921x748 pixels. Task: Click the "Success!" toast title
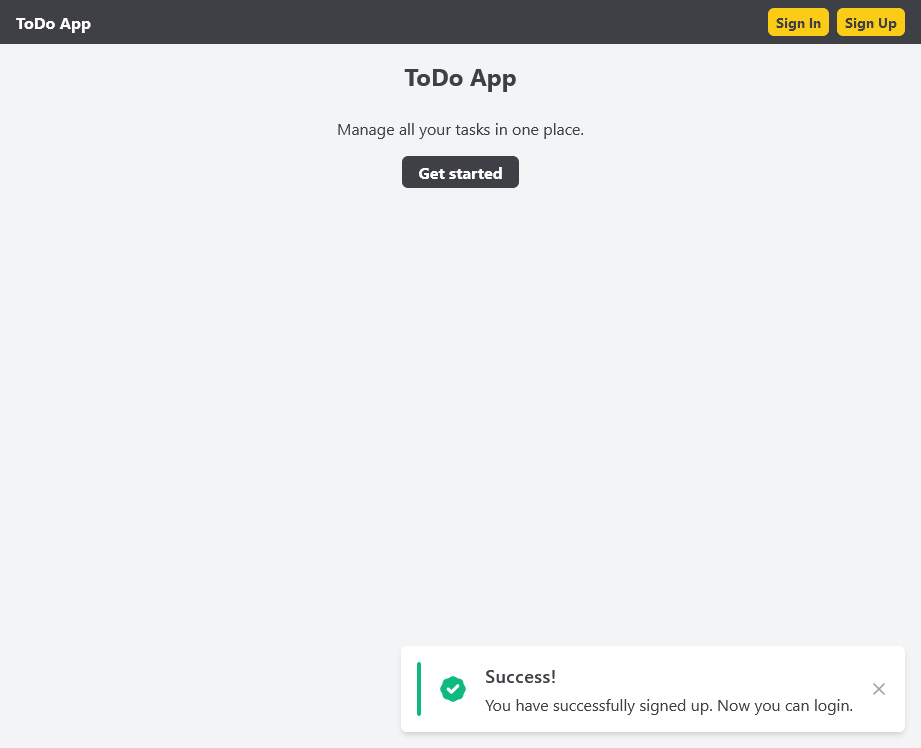520,677
